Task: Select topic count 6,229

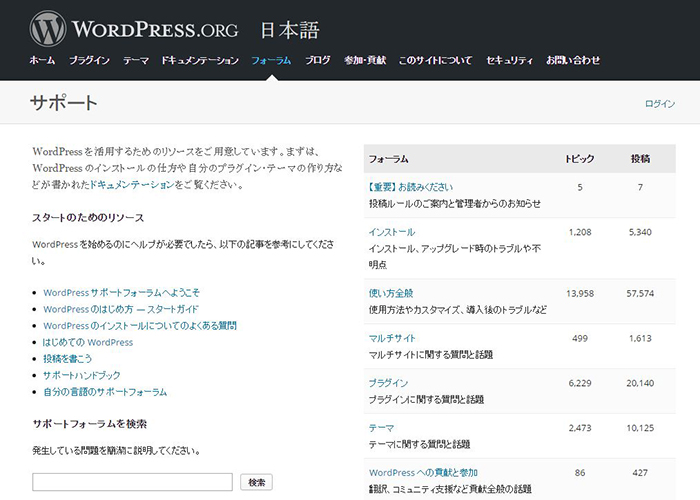Action: tap(580, 383)
